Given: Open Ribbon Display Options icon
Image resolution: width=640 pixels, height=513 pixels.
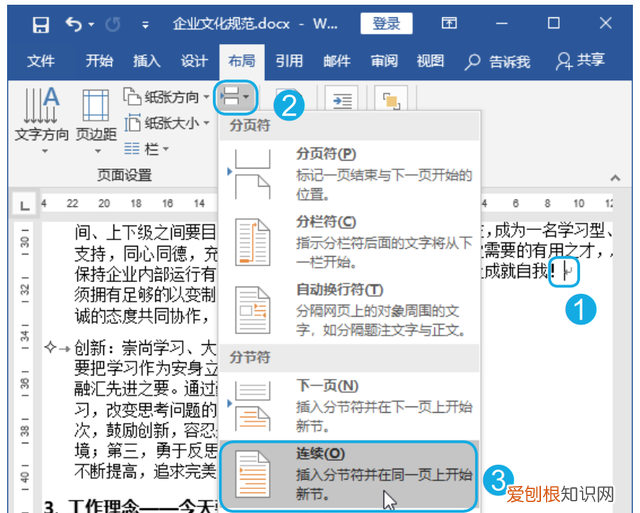Looking at the screenshot, I should (449, 23).
